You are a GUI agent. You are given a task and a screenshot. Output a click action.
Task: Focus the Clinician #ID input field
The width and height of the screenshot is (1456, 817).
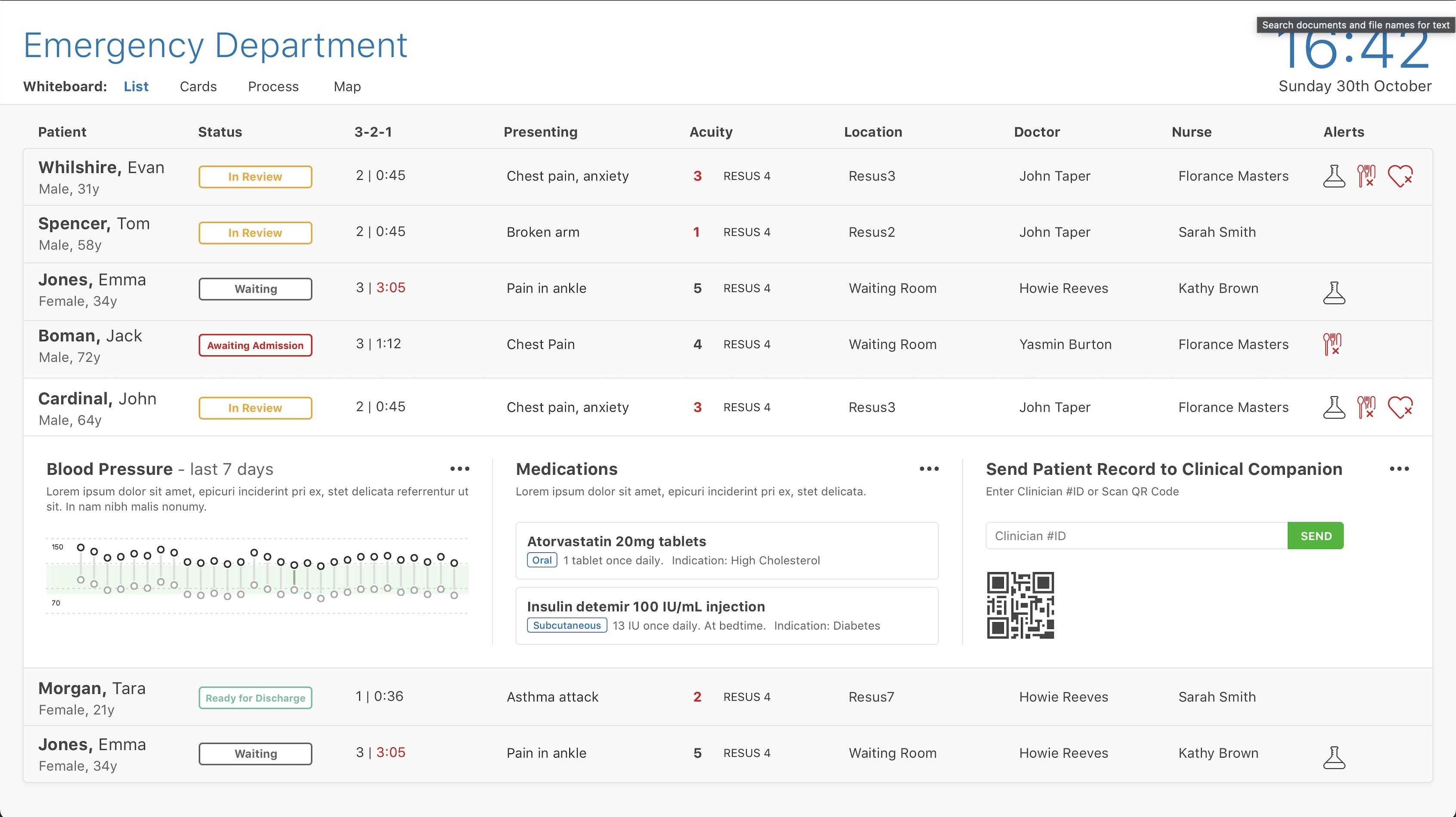coord(1136,536)
